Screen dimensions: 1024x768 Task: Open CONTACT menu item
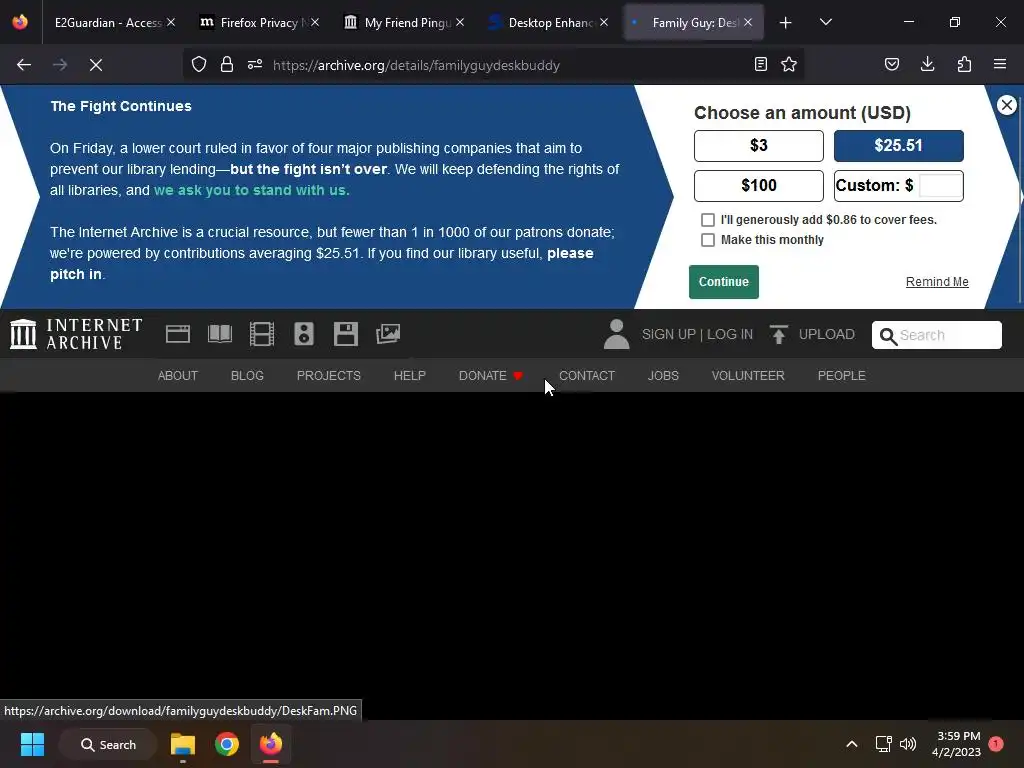586,376
